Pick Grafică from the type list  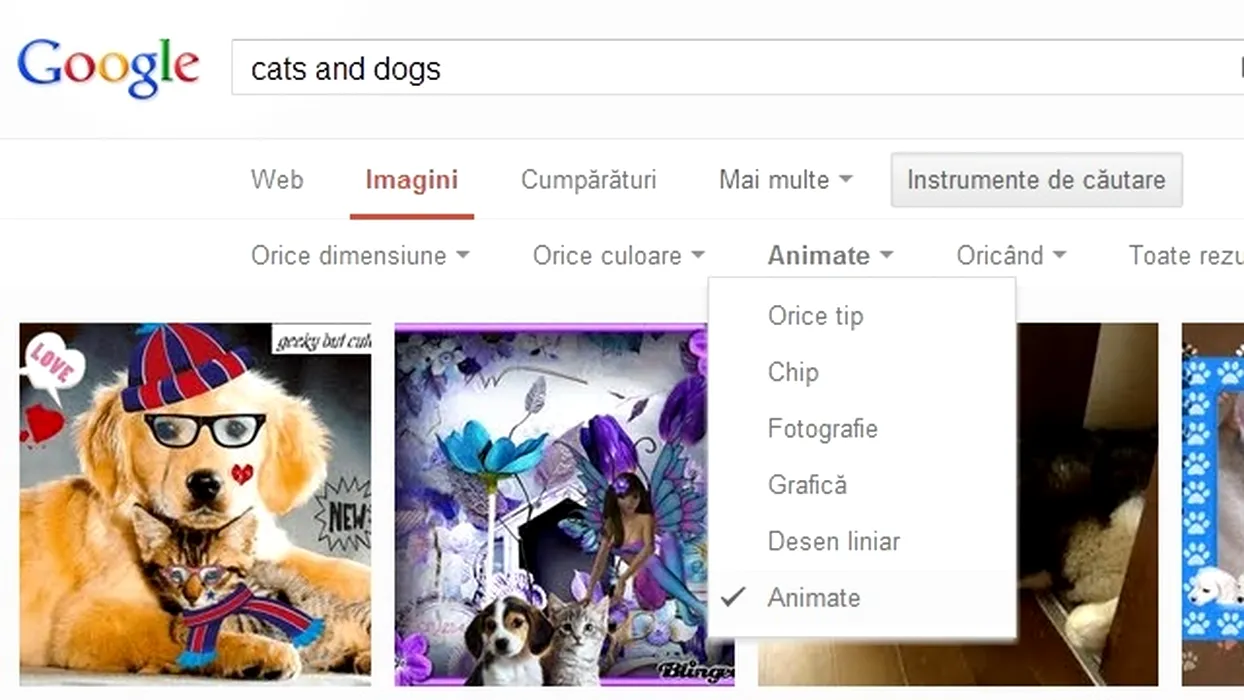point(807,485)
